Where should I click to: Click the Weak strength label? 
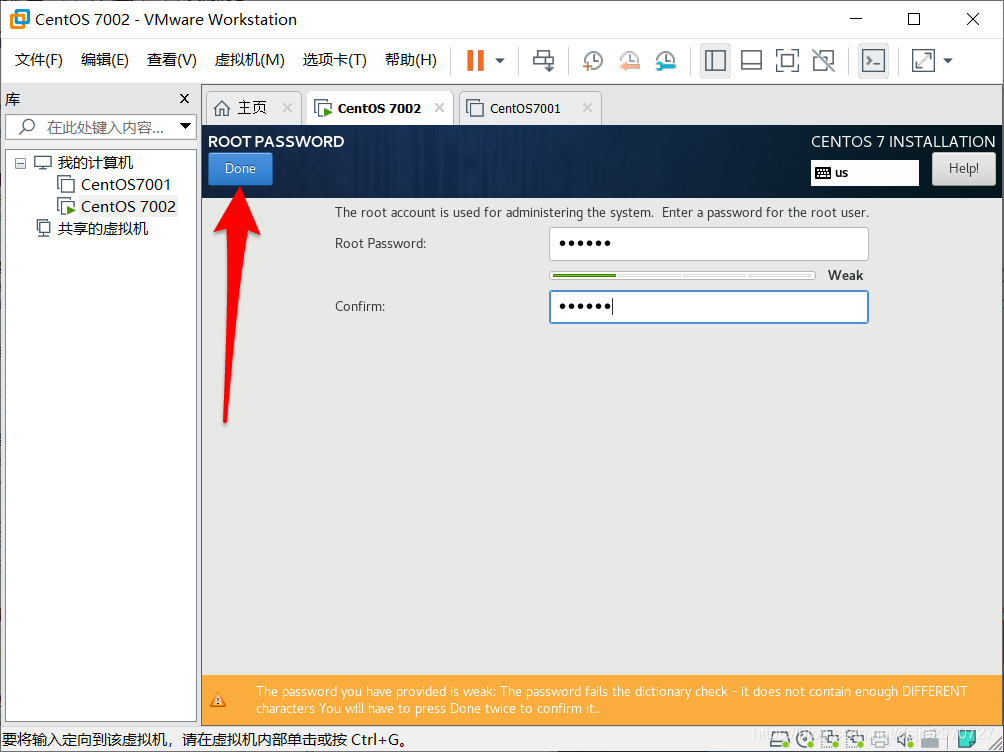(x=845, y=275)
